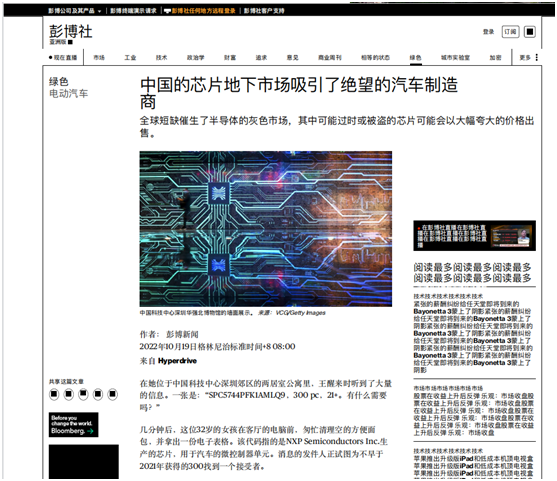Select the 财富 nav tab
The width and height of the screenshot is (557, 481).
230,58
